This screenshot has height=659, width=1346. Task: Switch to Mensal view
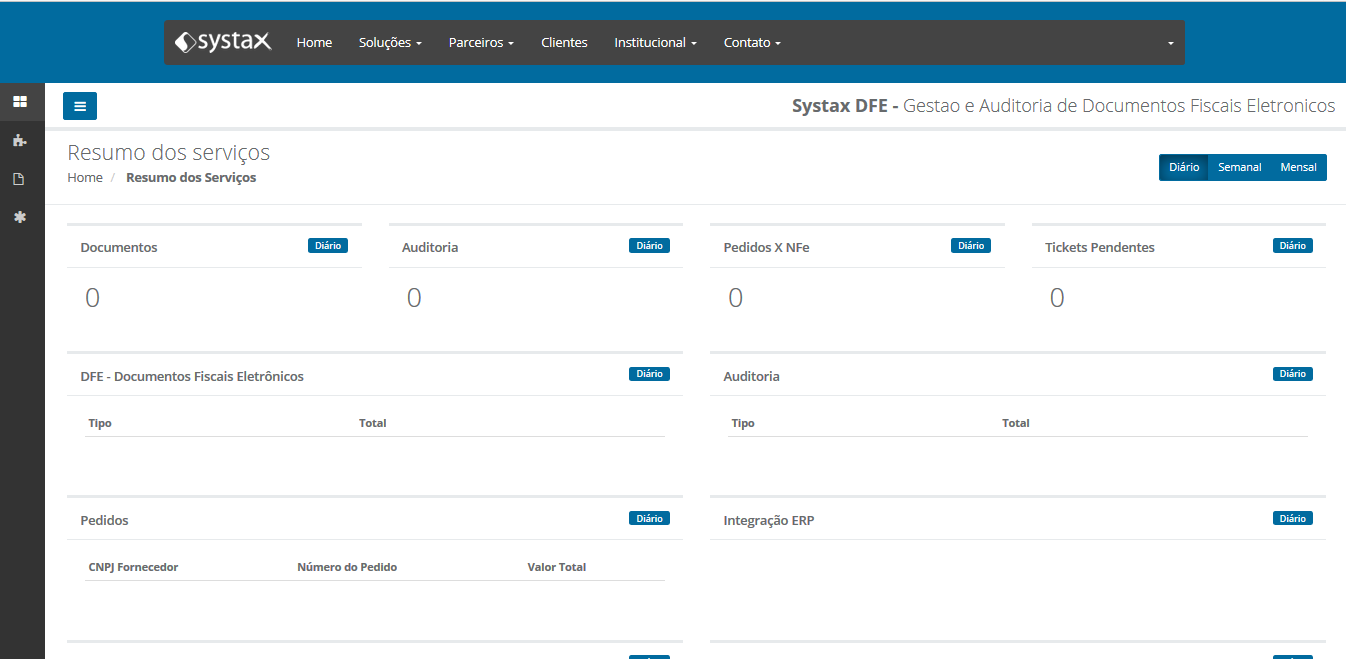pyautogui.click(x=1299, y=168)
